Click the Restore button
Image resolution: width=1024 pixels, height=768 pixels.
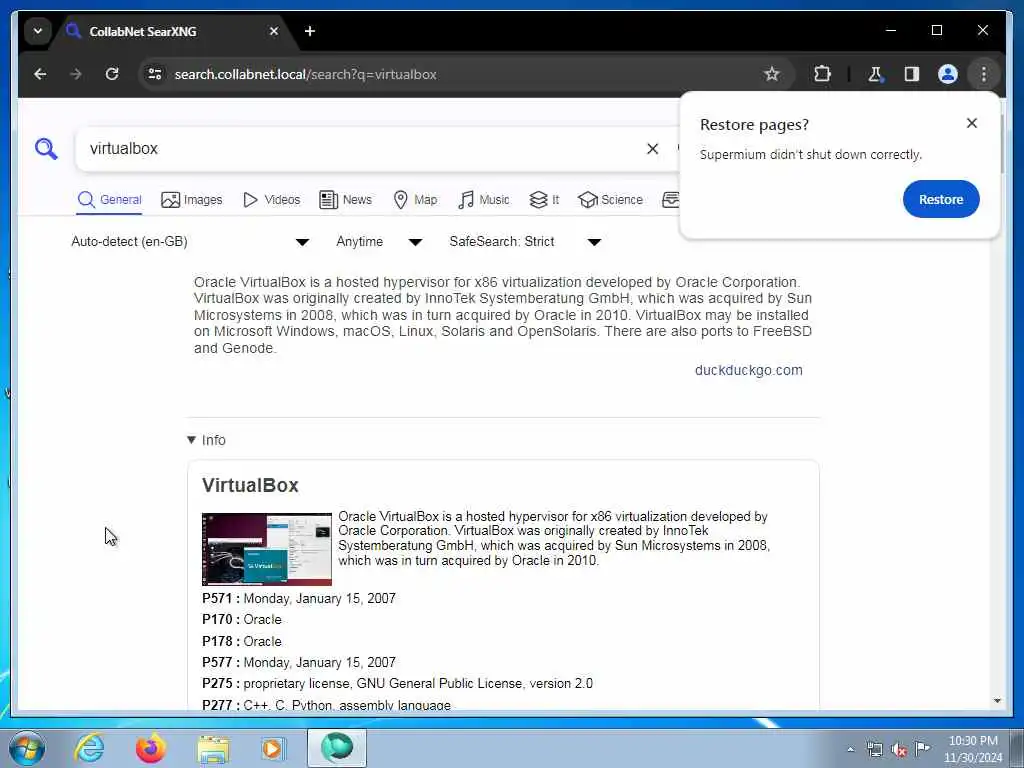tap(940, 199)
